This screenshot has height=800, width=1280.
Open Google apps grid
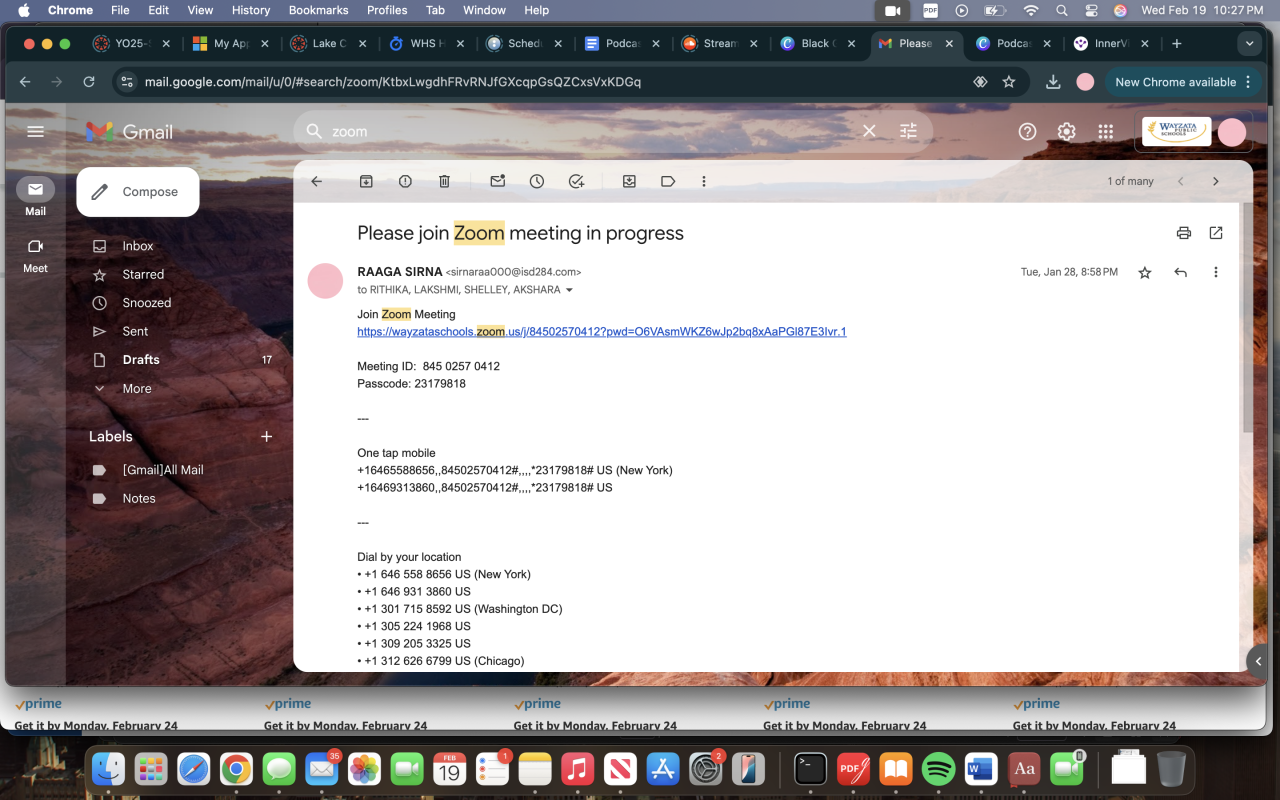pos(1106,131)
